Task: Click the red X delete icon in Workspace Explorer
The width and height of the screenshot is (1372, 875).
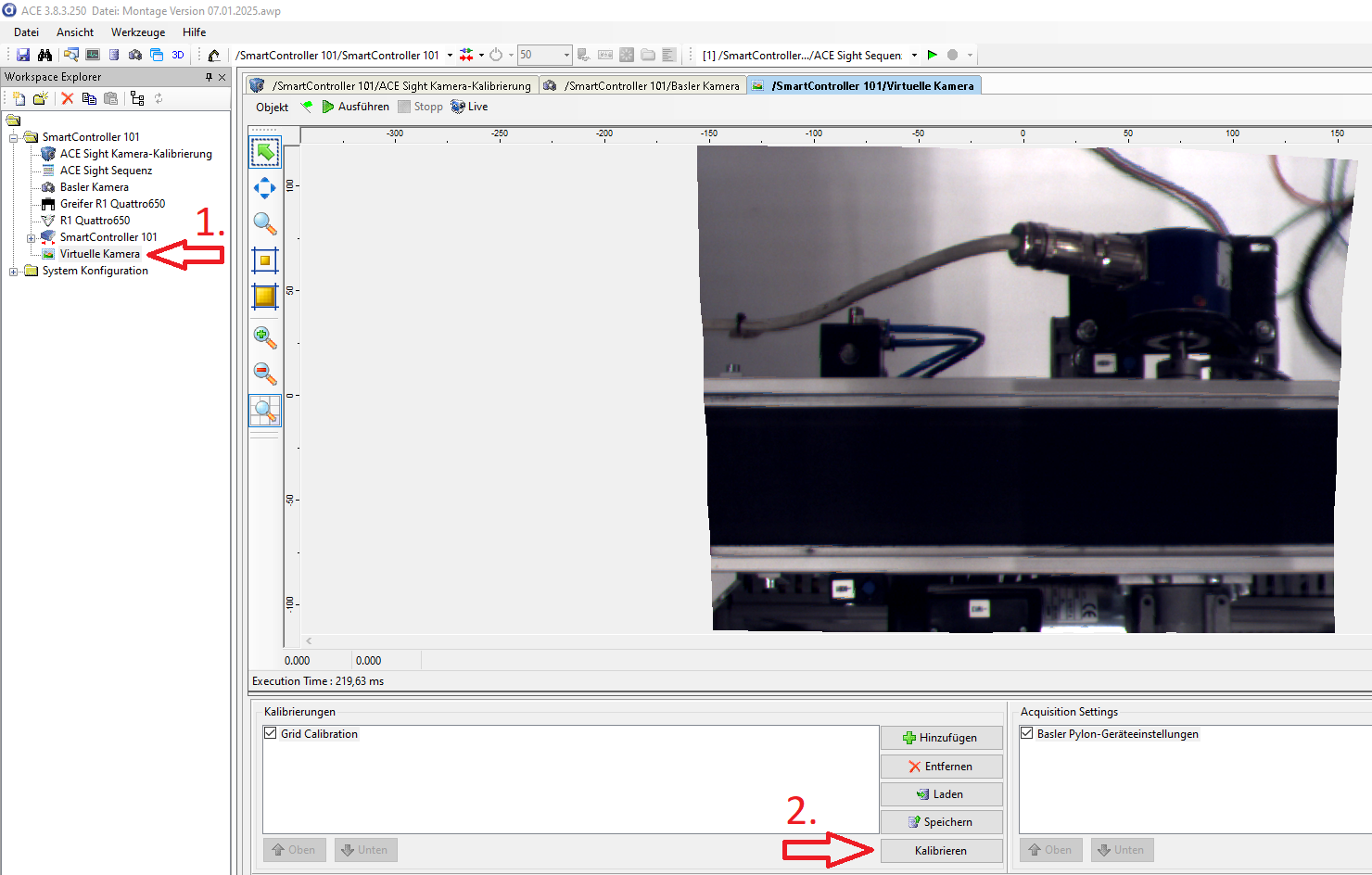Action: [x=68, y=98]
